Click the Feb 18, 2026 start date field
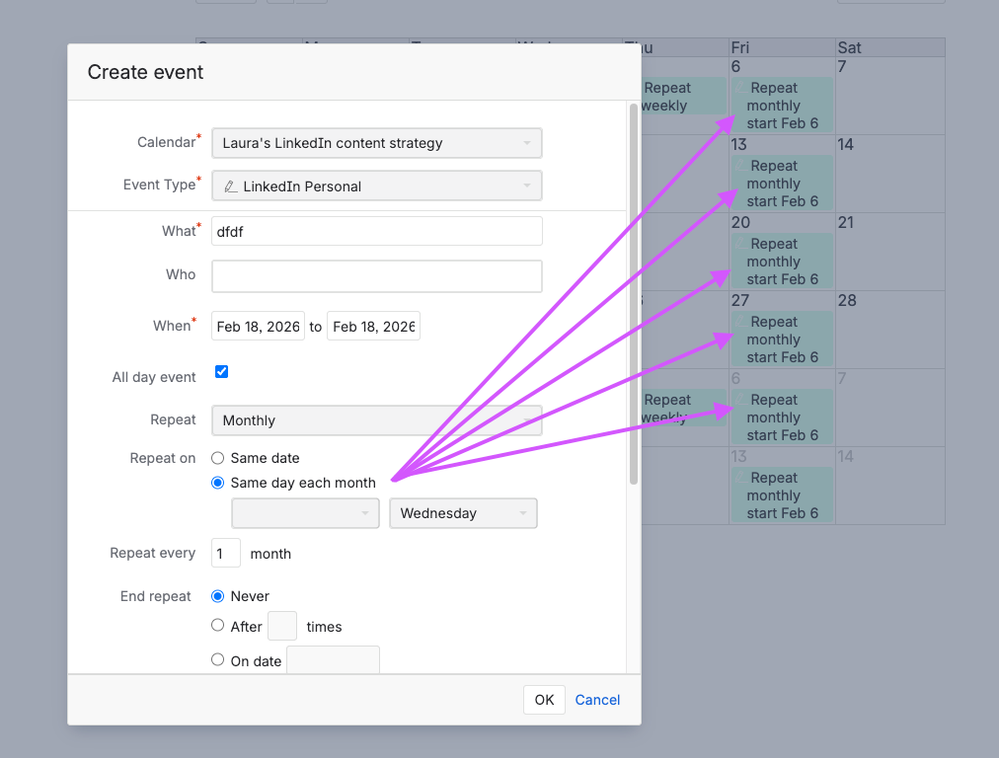999x758 pixels. tap(257, 325)
